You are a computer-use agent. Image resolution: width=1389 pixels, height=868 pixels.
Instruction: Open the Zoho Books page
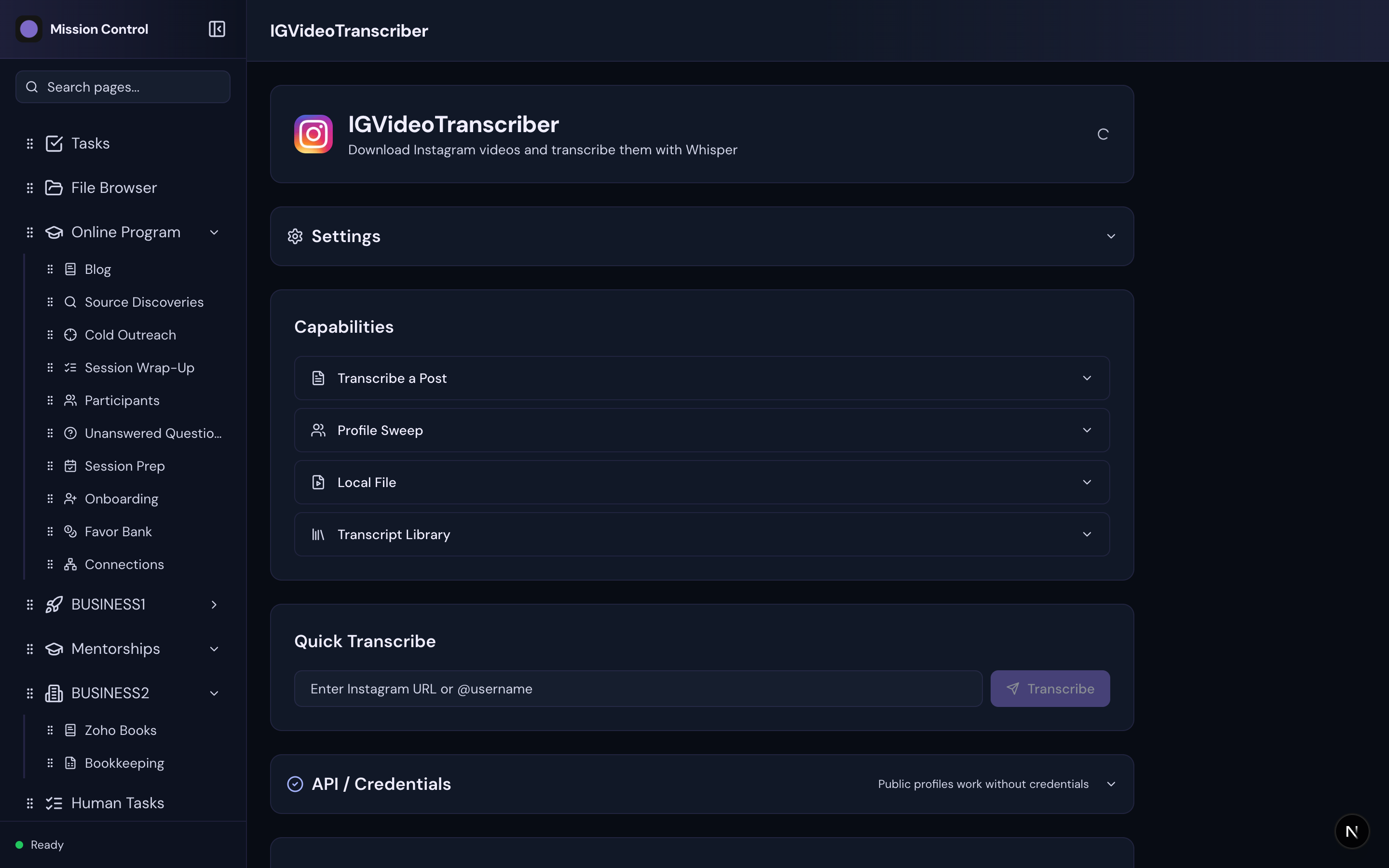(x=121, y=730)
